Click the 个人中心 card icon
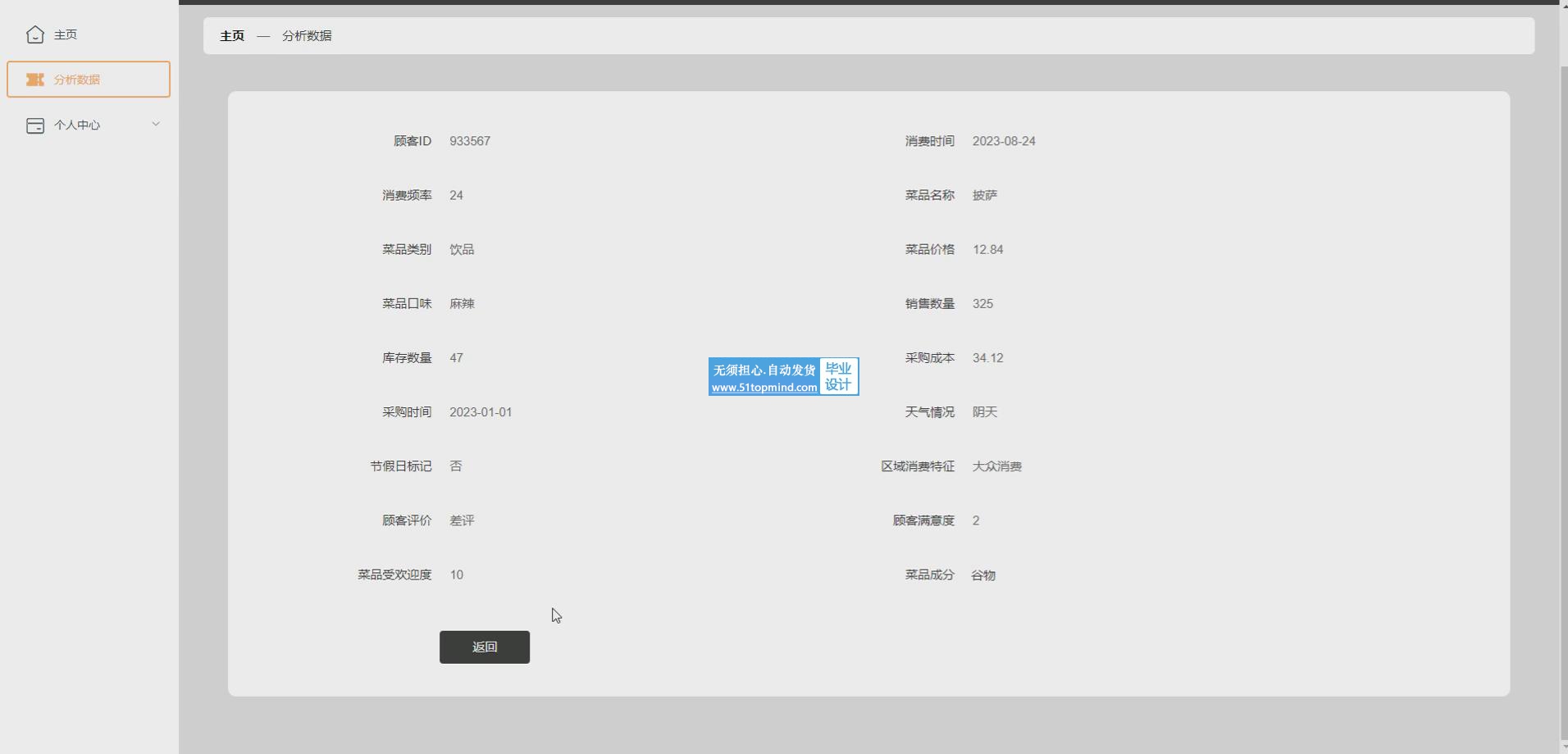The image size is (1568, 754). click(34, 125)
